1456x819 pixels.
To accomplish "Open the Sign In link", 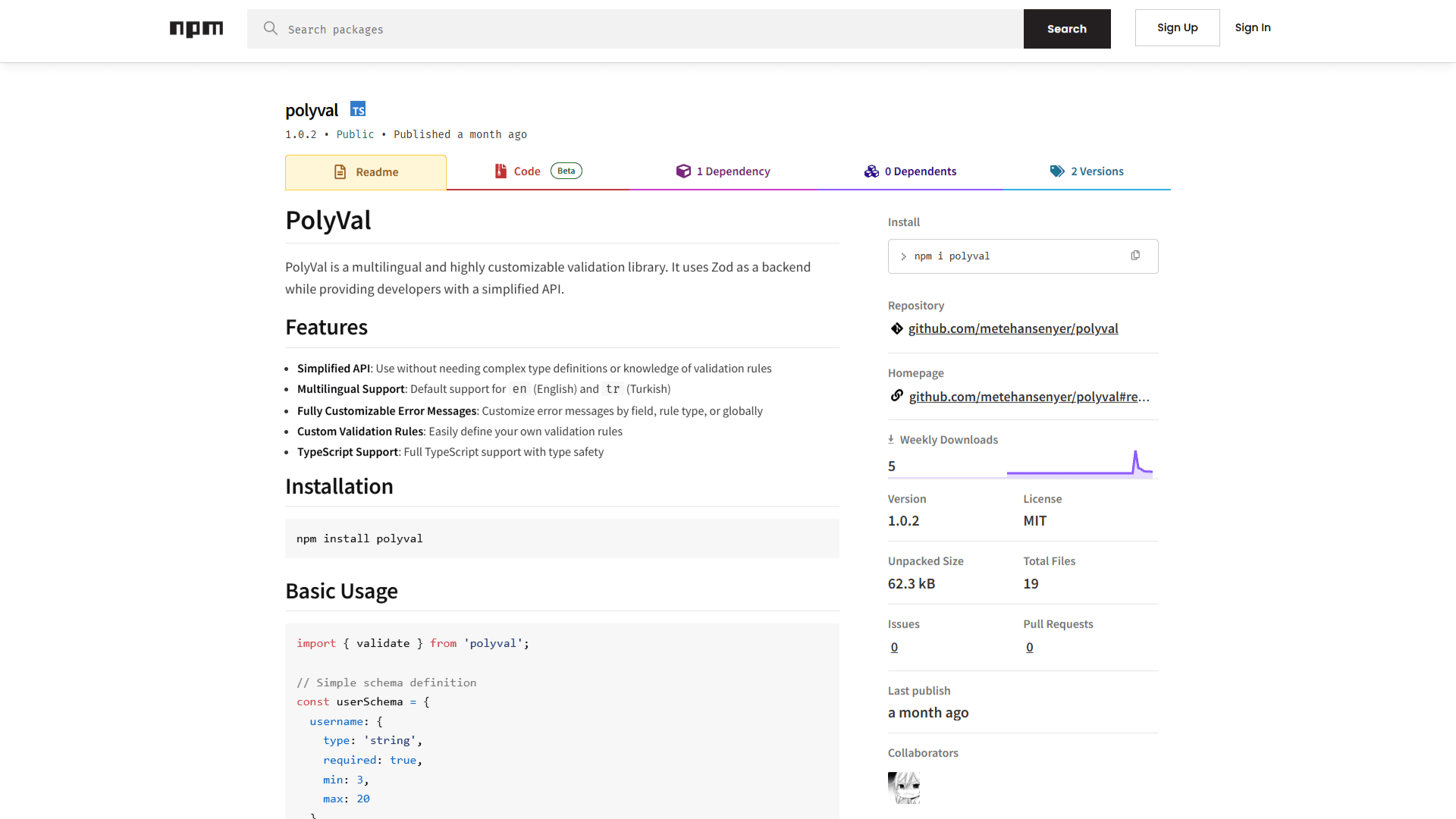I will (x=1253, y=27).
